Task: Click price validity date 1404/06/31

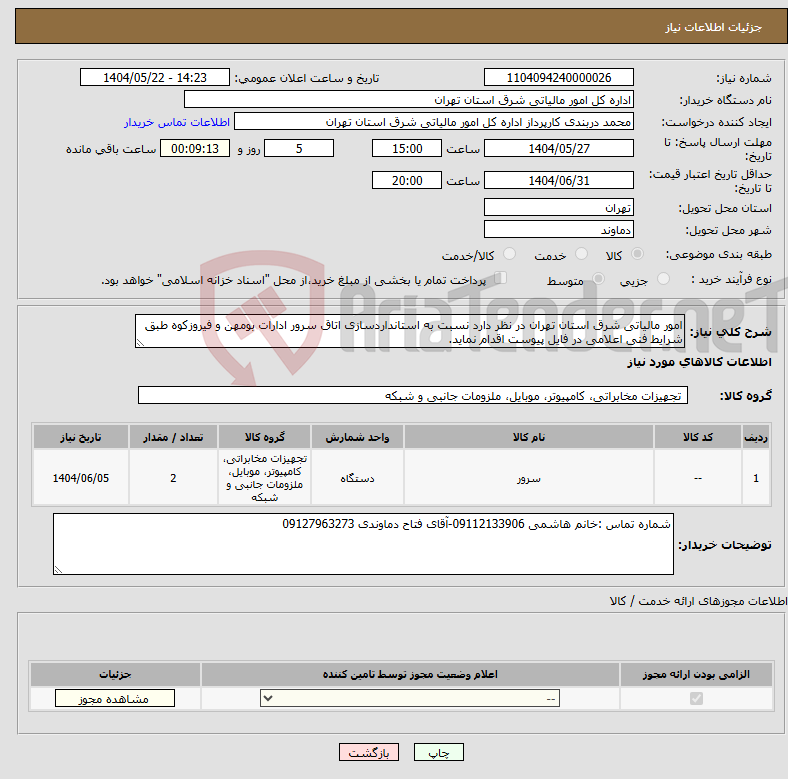Action: point(558,180)
